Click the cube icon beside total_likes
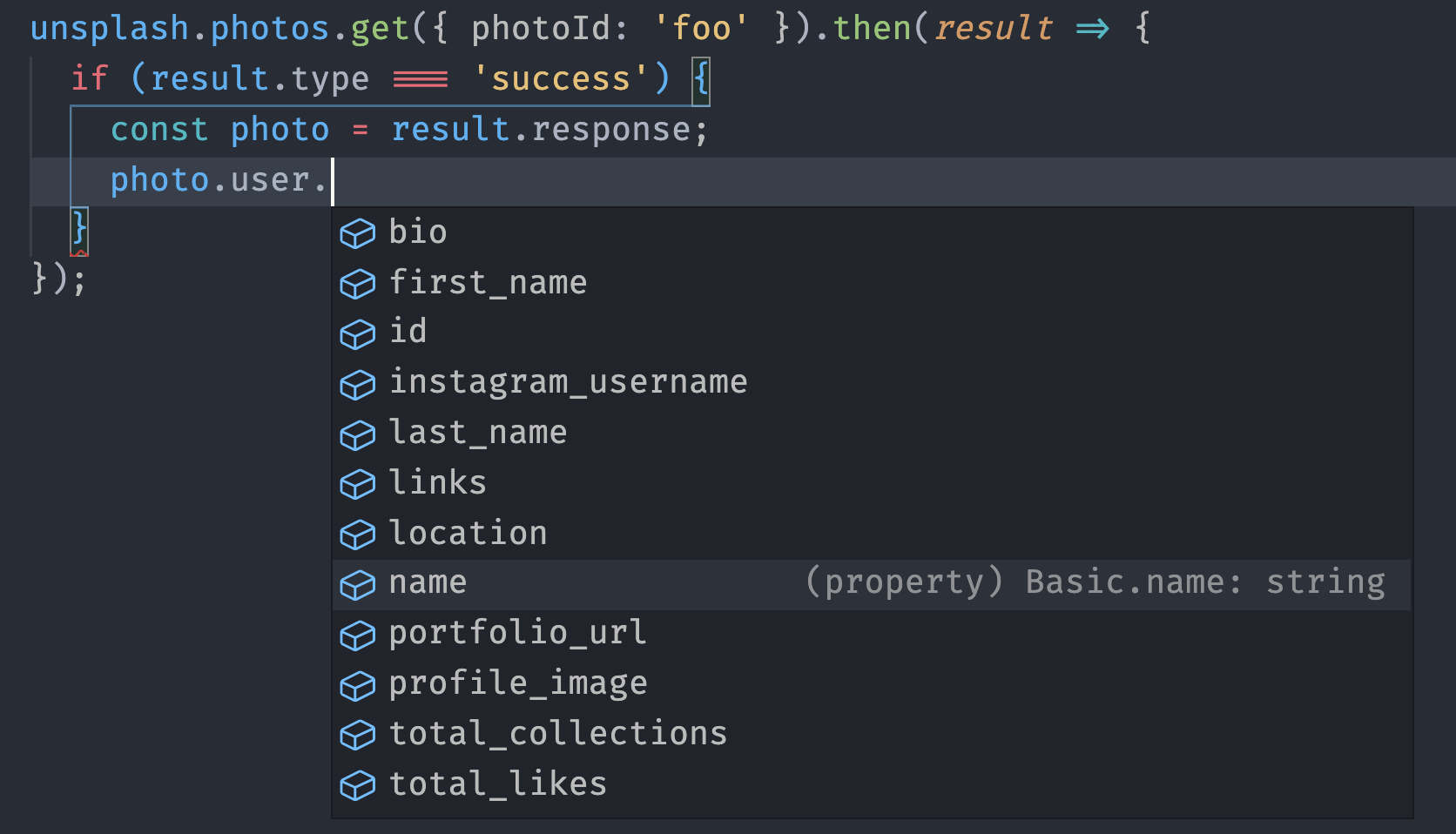This screenshot has height=834, width=1456. [358, 786]
